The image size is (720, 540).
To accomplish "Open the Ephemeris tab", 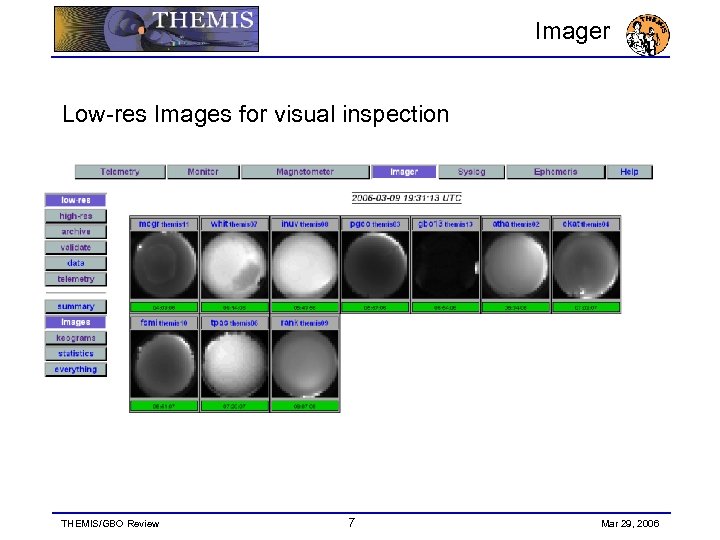I will [555, 172].
